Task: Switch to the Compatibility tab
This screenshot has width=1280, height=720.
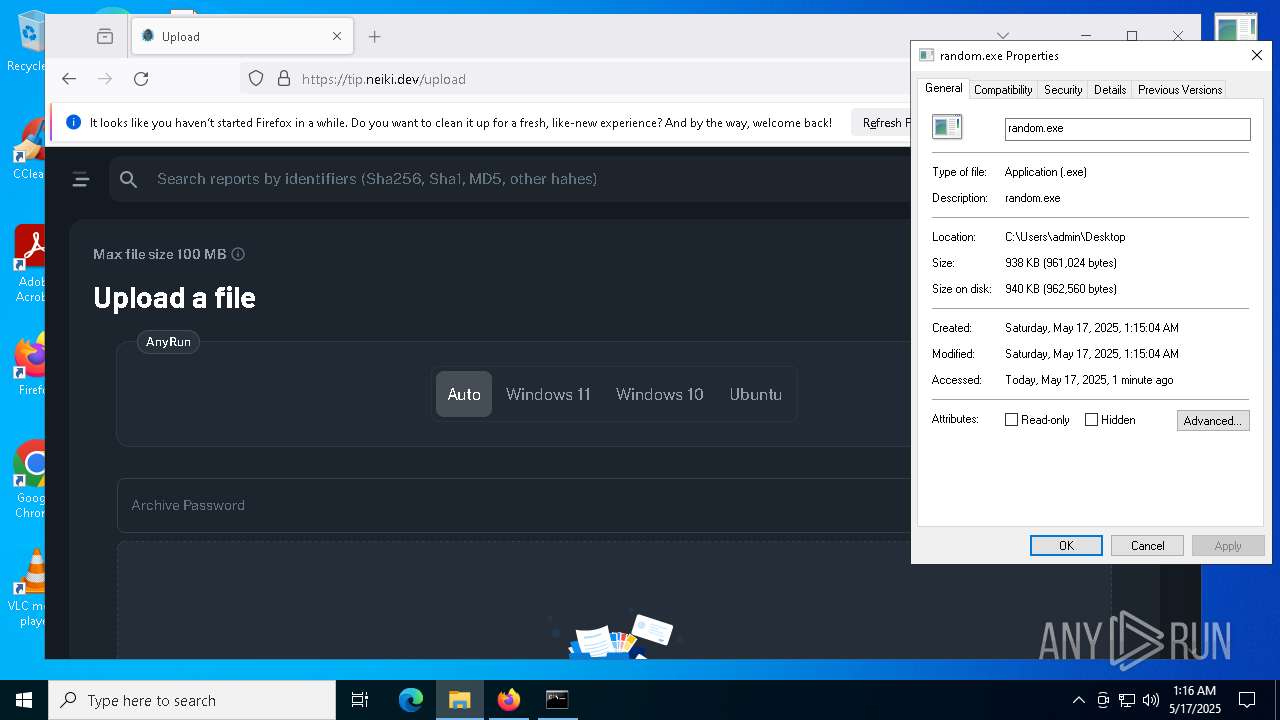Action: coord(1003,90)
